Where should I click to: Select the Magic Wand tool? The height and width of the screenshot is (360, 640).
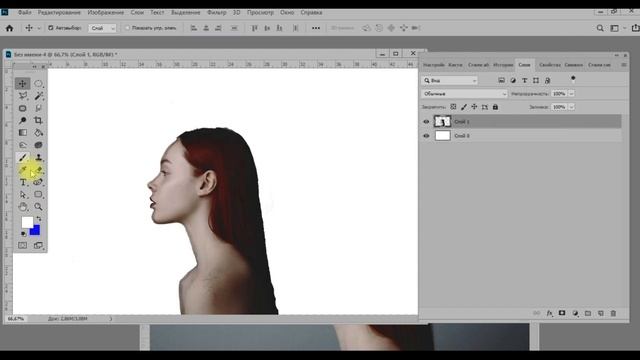[x=38, y=96]
